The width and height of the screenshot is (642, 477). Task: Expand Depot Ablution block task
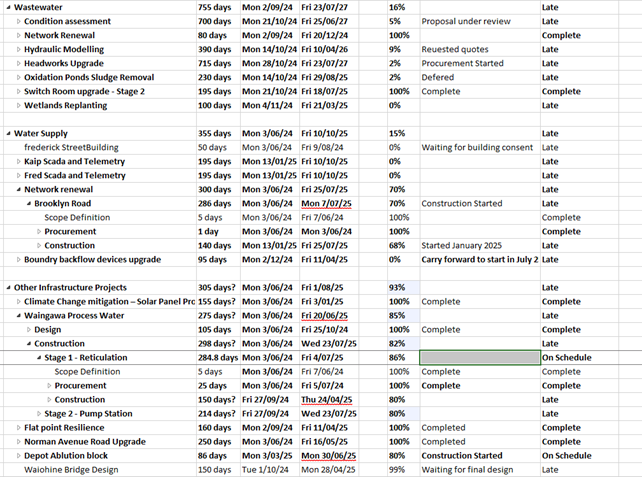(x=18, y=456)
